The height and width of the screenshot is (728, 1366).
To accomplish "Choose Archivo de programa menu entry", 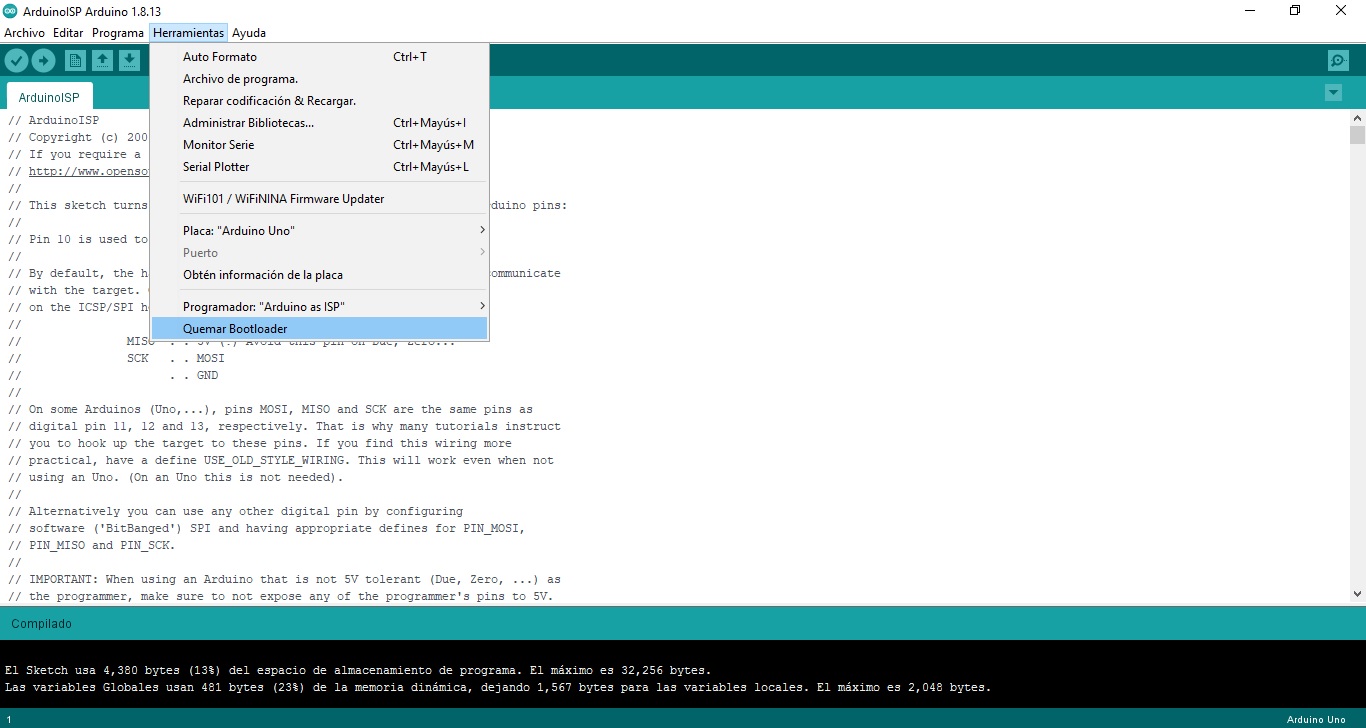I will pyautogui.click(x=319, y=79).
